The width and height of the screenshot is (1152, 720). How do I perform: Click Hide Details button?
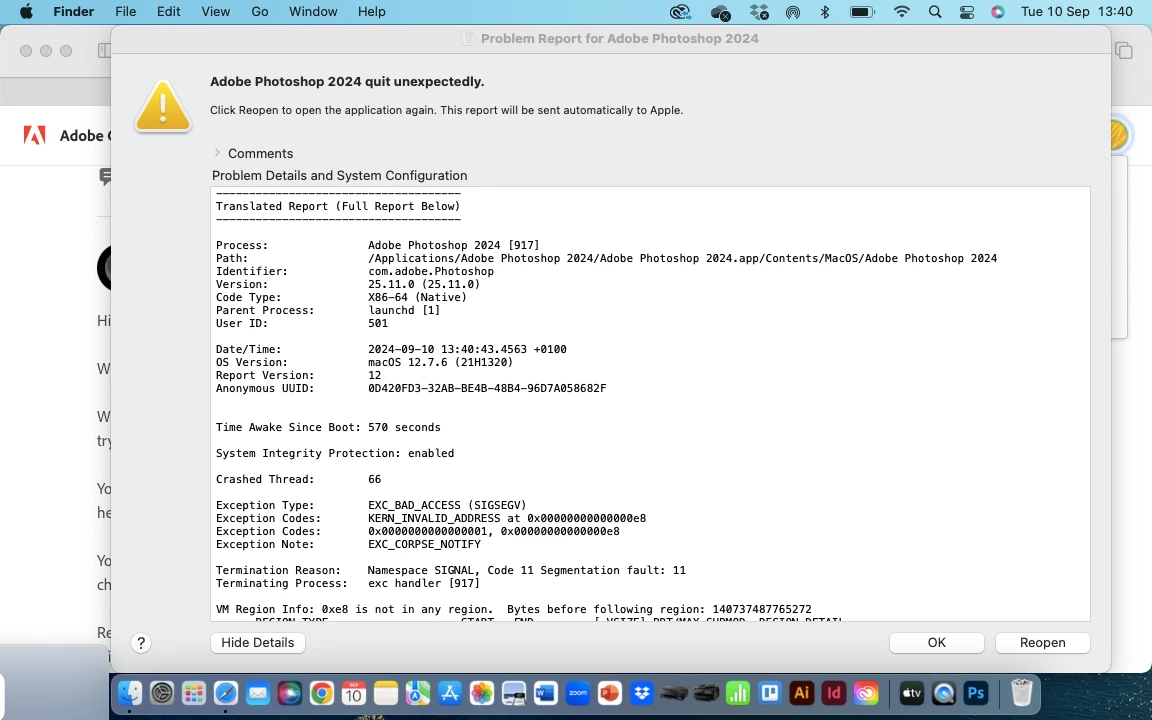click(x=258, y=642)
